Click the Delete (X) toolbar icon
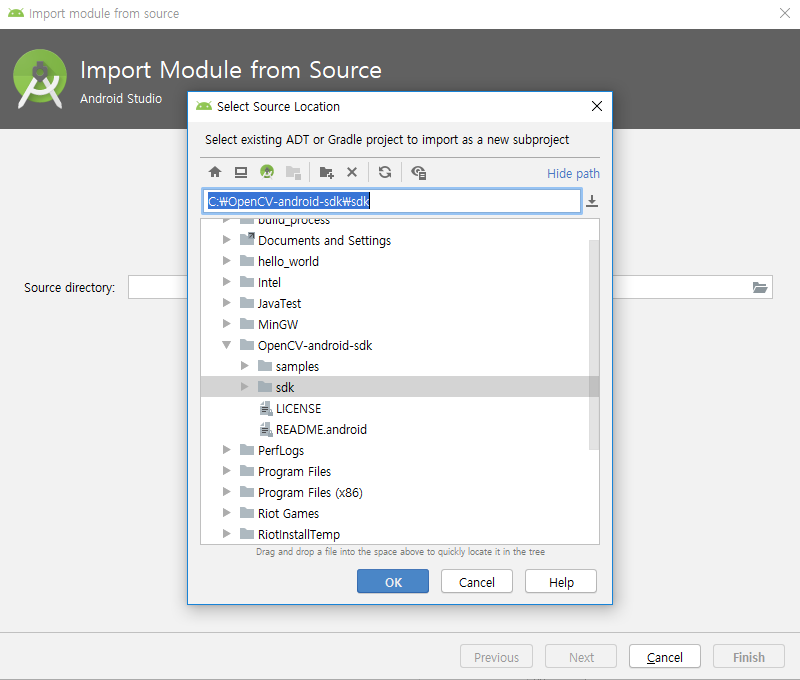The width and height of the screenshot is (800, 680). (352, 172)
